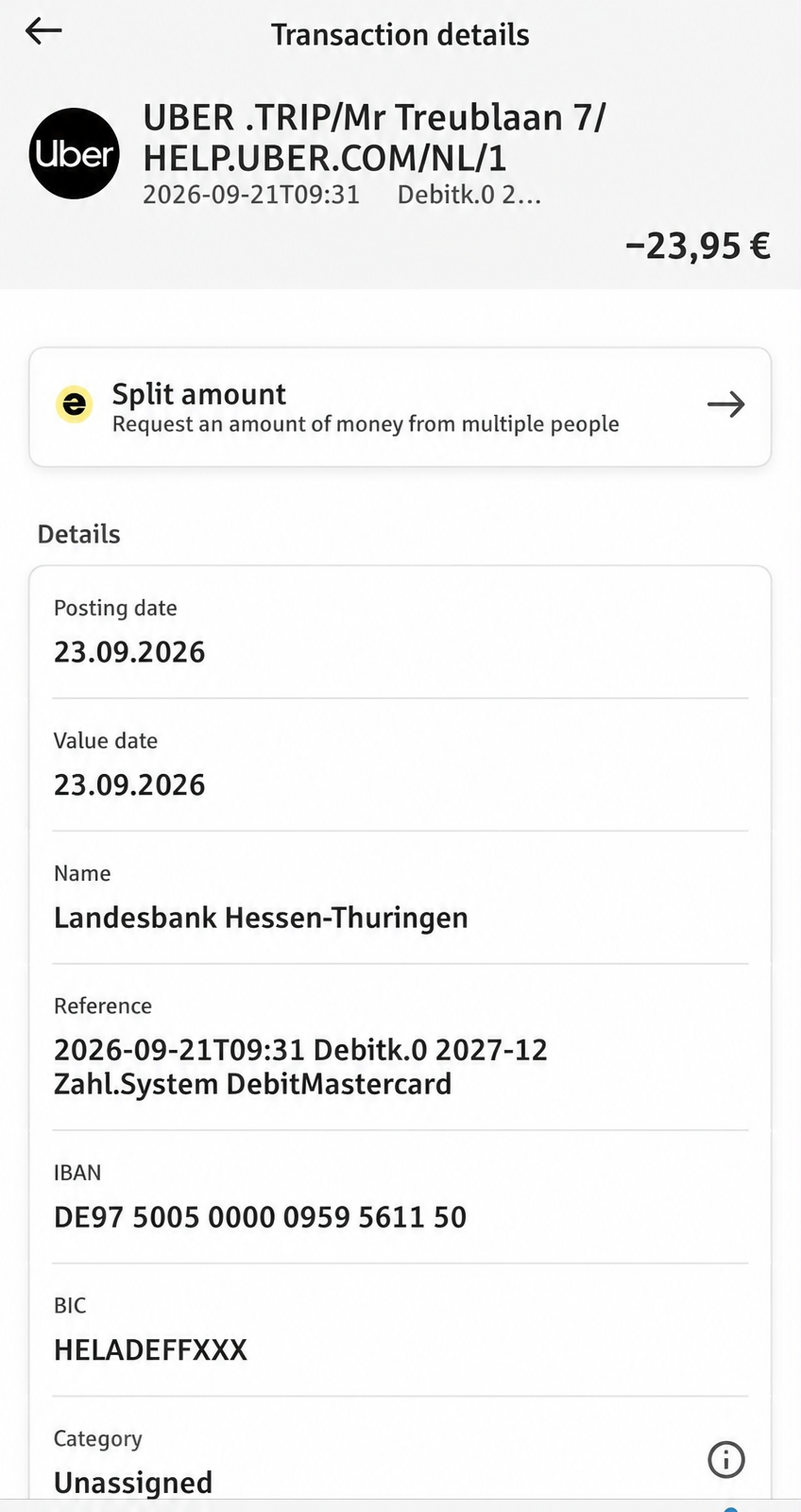Screen dimensions: 801x1512
Task: Select value date 23.09.2026 row
Action: pyautogui.click(x=400, y=765)
